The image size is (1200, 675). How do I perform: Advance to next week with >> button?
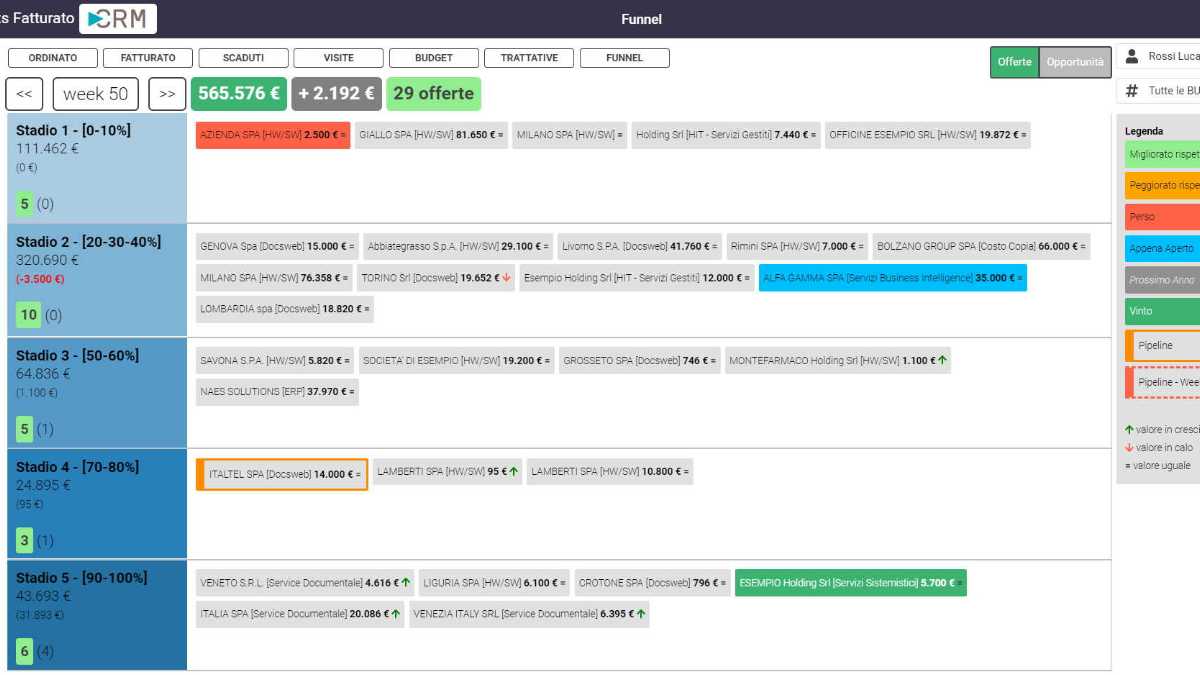(x=167, y=94)
